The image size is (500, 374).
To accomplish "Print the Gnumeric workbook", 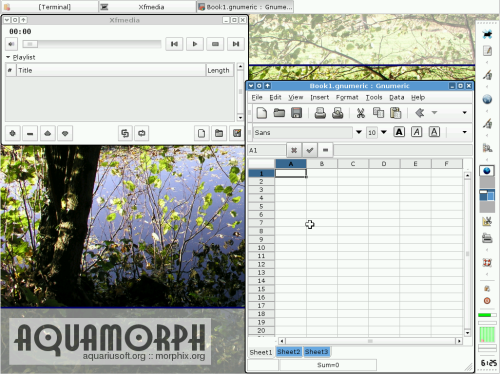I will coord(320,113).
